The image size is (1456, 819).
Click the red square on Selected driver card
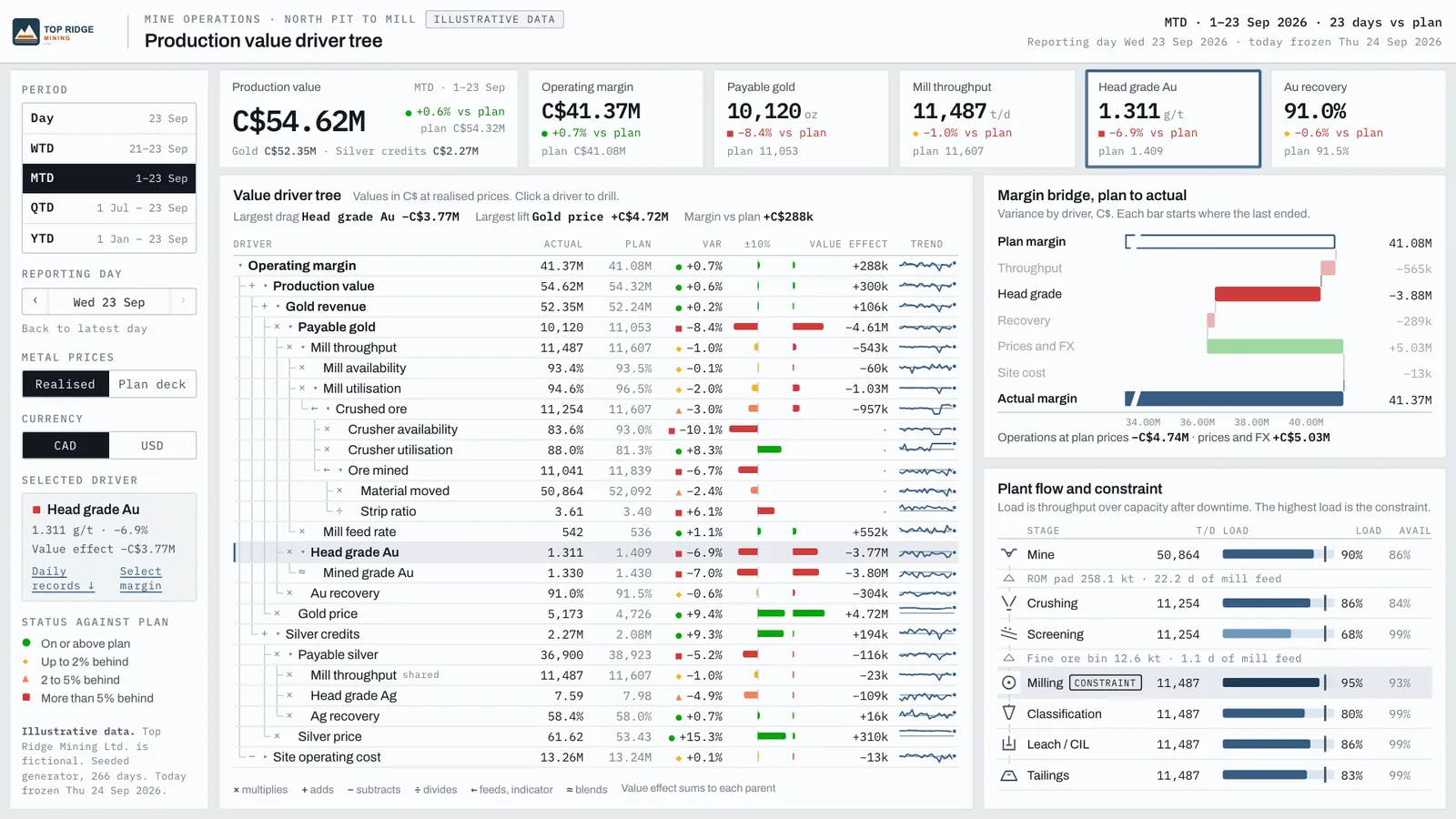pos(36,510)
